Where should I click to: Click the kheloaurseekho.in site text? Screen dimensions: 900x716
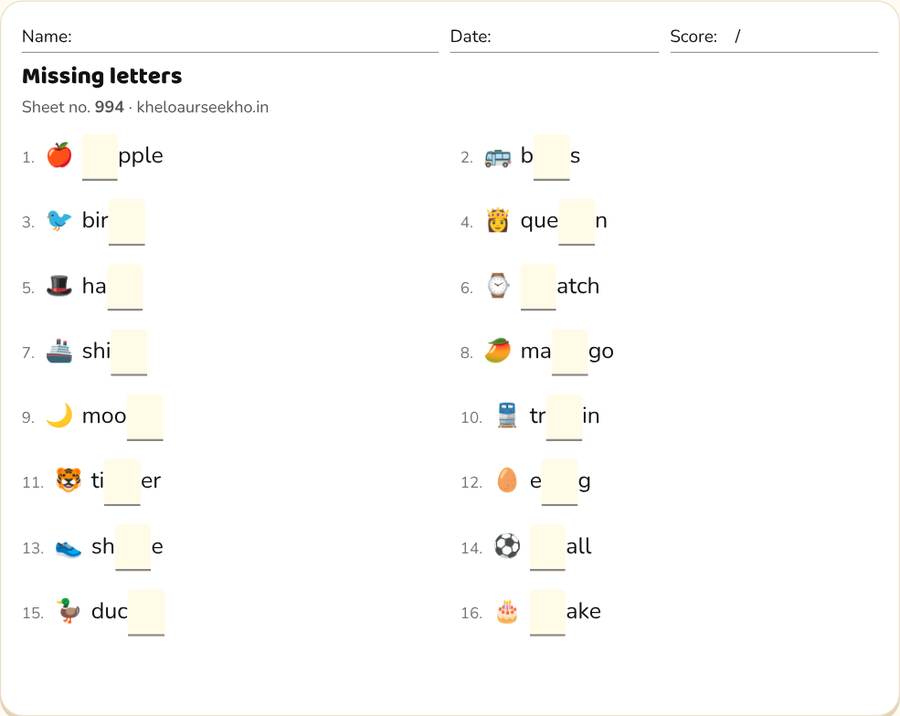pos(203,107)
